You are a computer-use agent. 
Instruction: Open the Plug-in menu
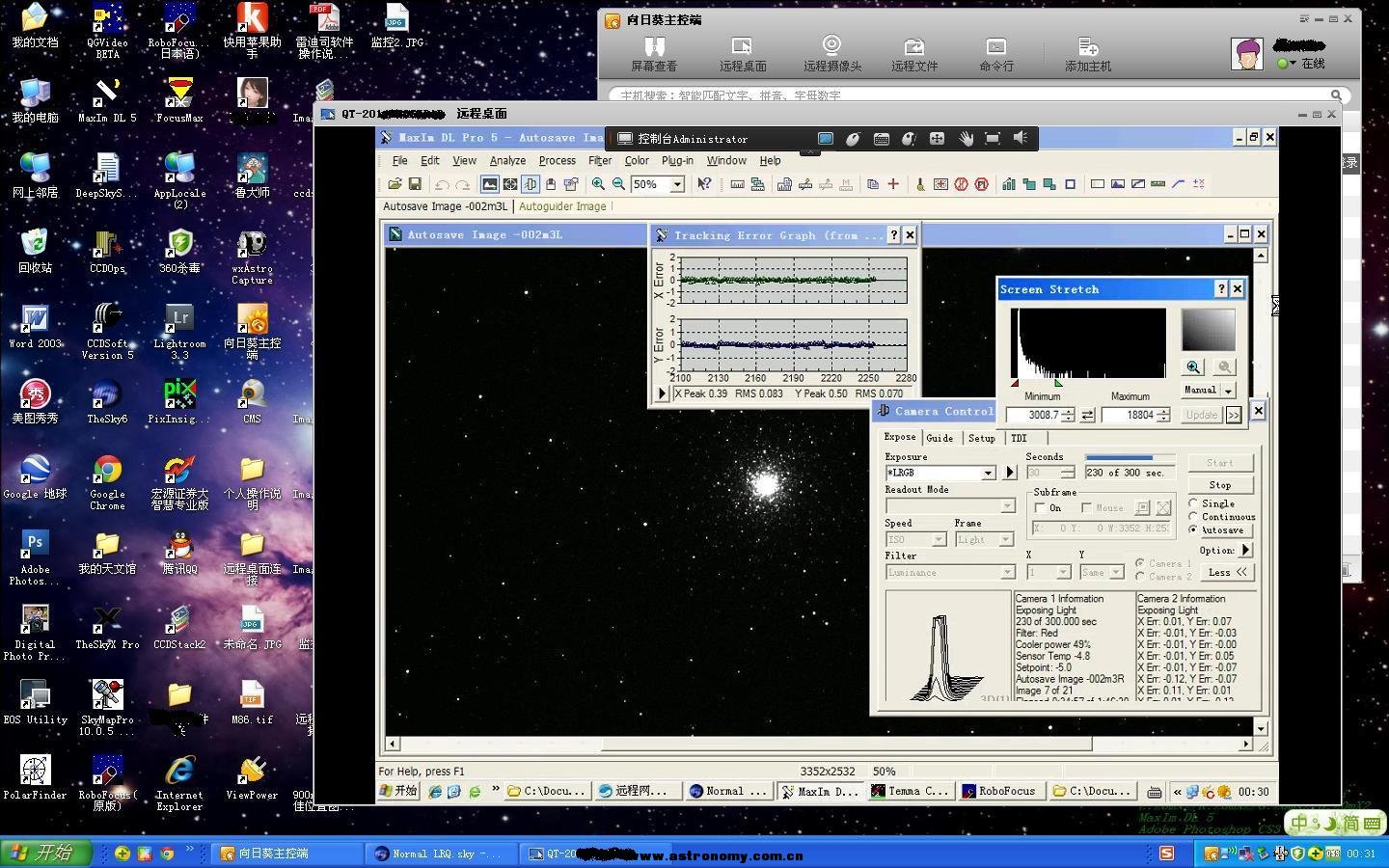(x=677, y=161)
